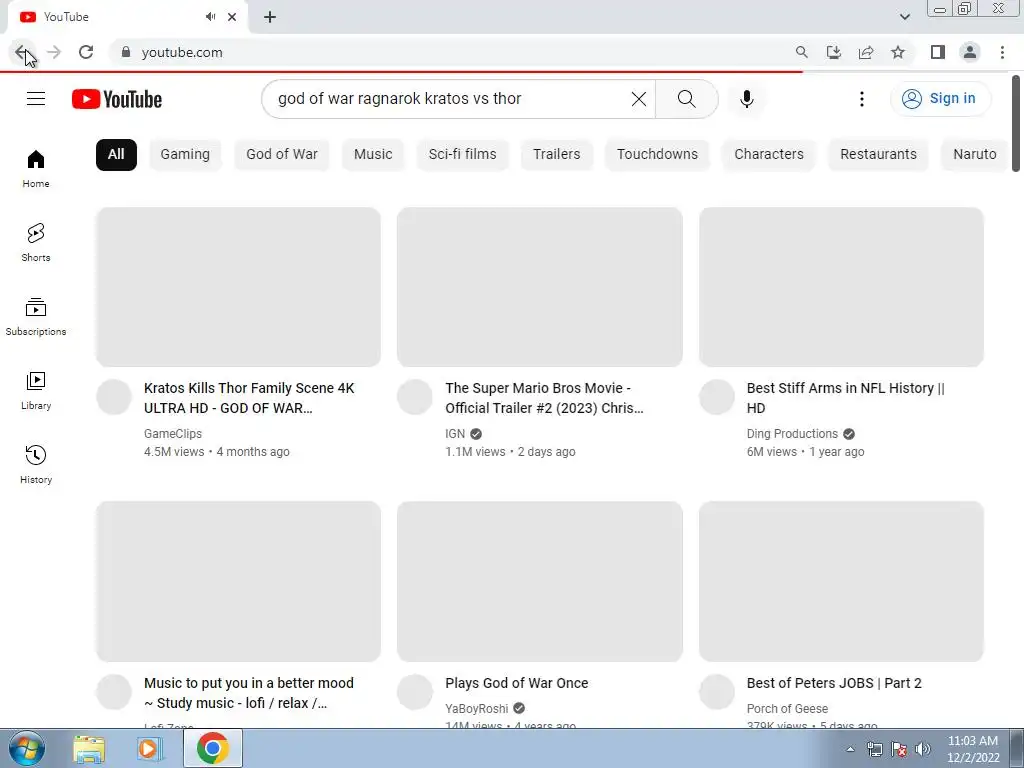Go to Home in sidebar
This screenshot has width=1024, height=768.
tap(36, 168)
